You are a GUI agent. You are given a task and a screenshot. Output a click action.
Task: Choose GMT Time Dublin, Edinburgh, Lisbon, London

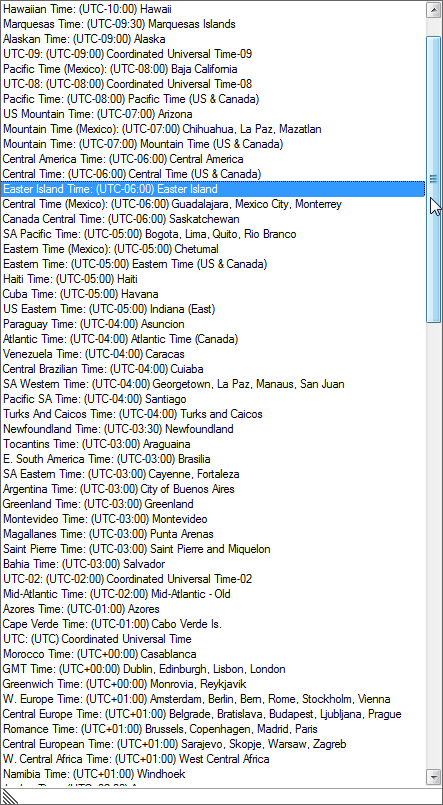(x=213, y=669)
